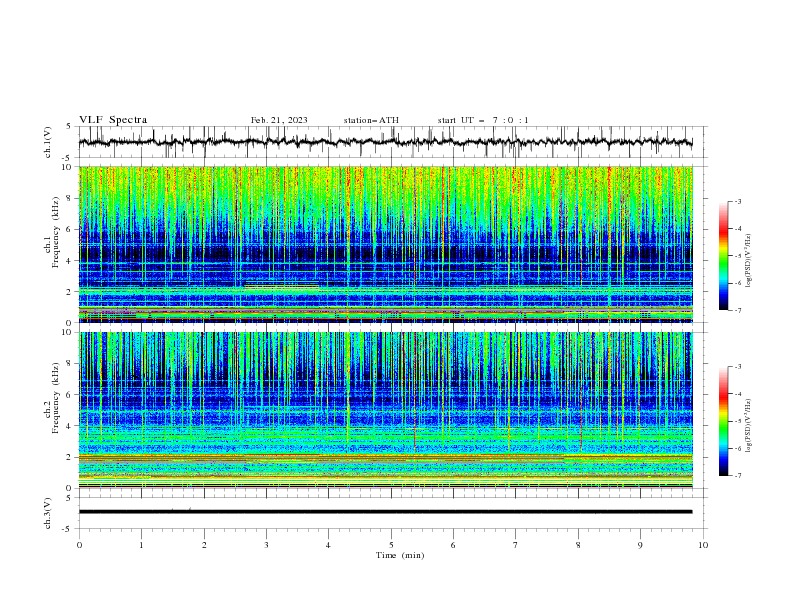
Task: Click the 'Time (min)' axis label
Action: (400, 555)
